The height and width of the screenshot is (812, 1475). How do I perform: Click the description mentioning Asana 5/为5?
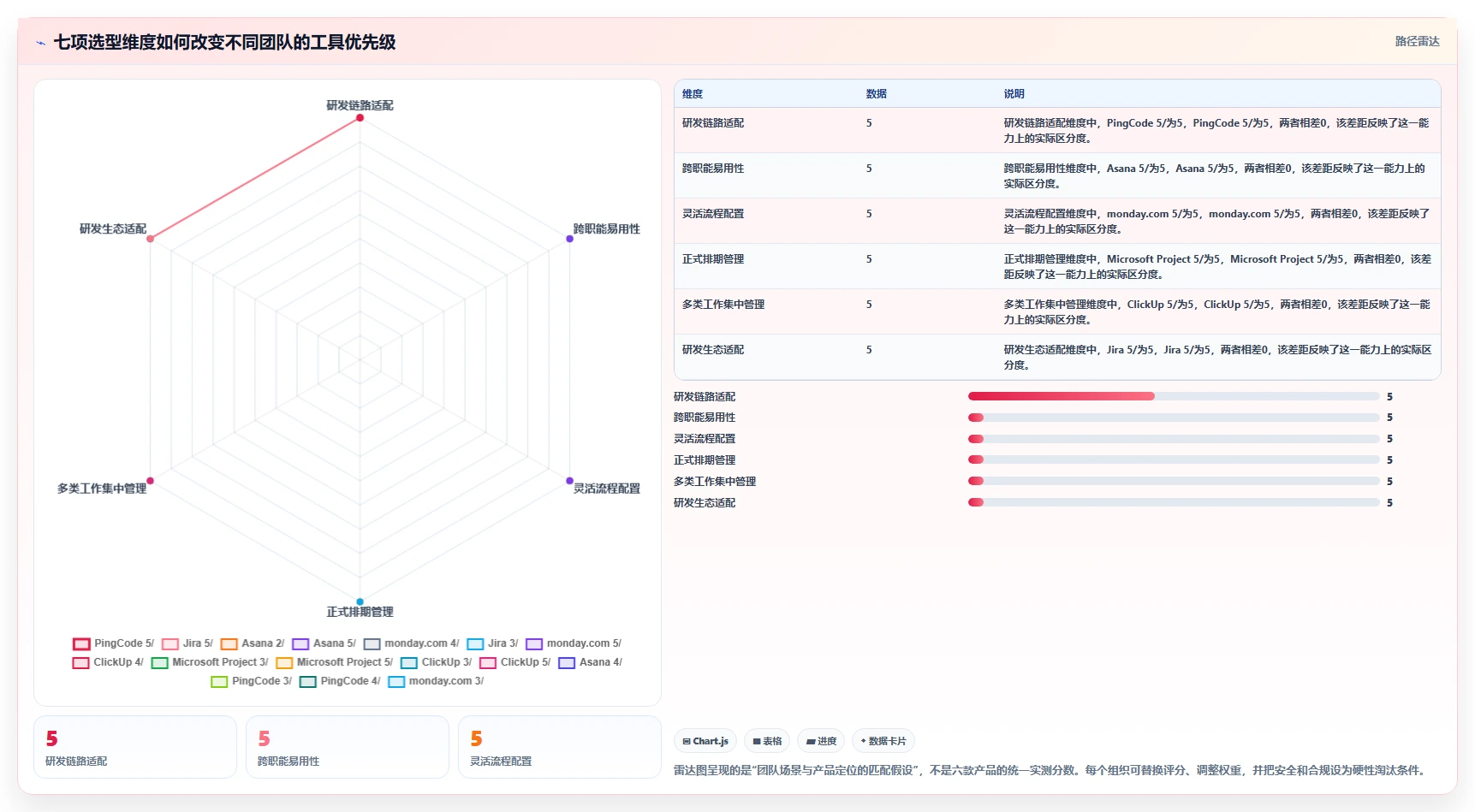point(1217,176)
